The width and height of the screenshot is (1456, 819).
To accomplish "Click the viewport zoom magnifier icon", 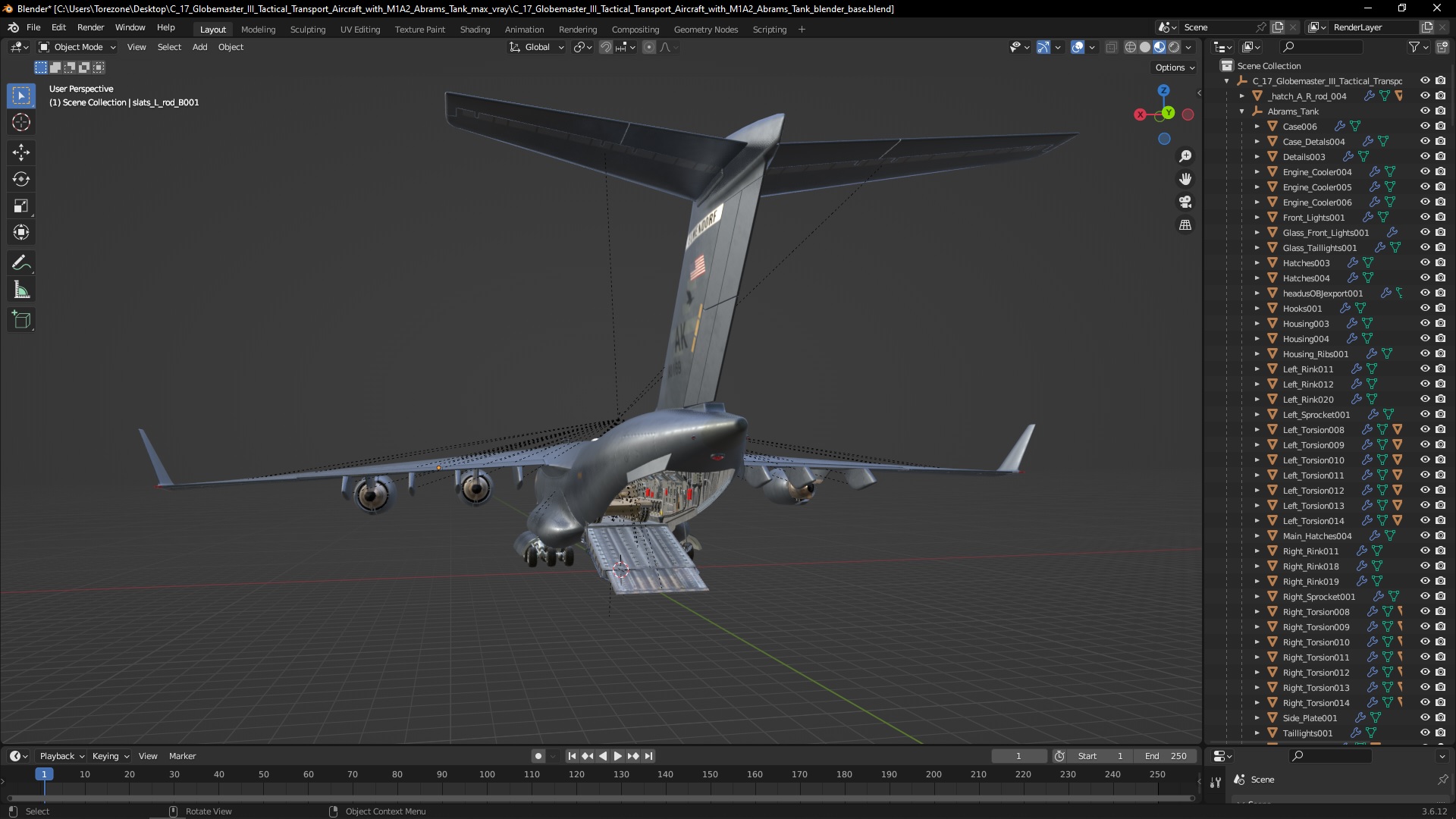I will [x=1185, y=156].
